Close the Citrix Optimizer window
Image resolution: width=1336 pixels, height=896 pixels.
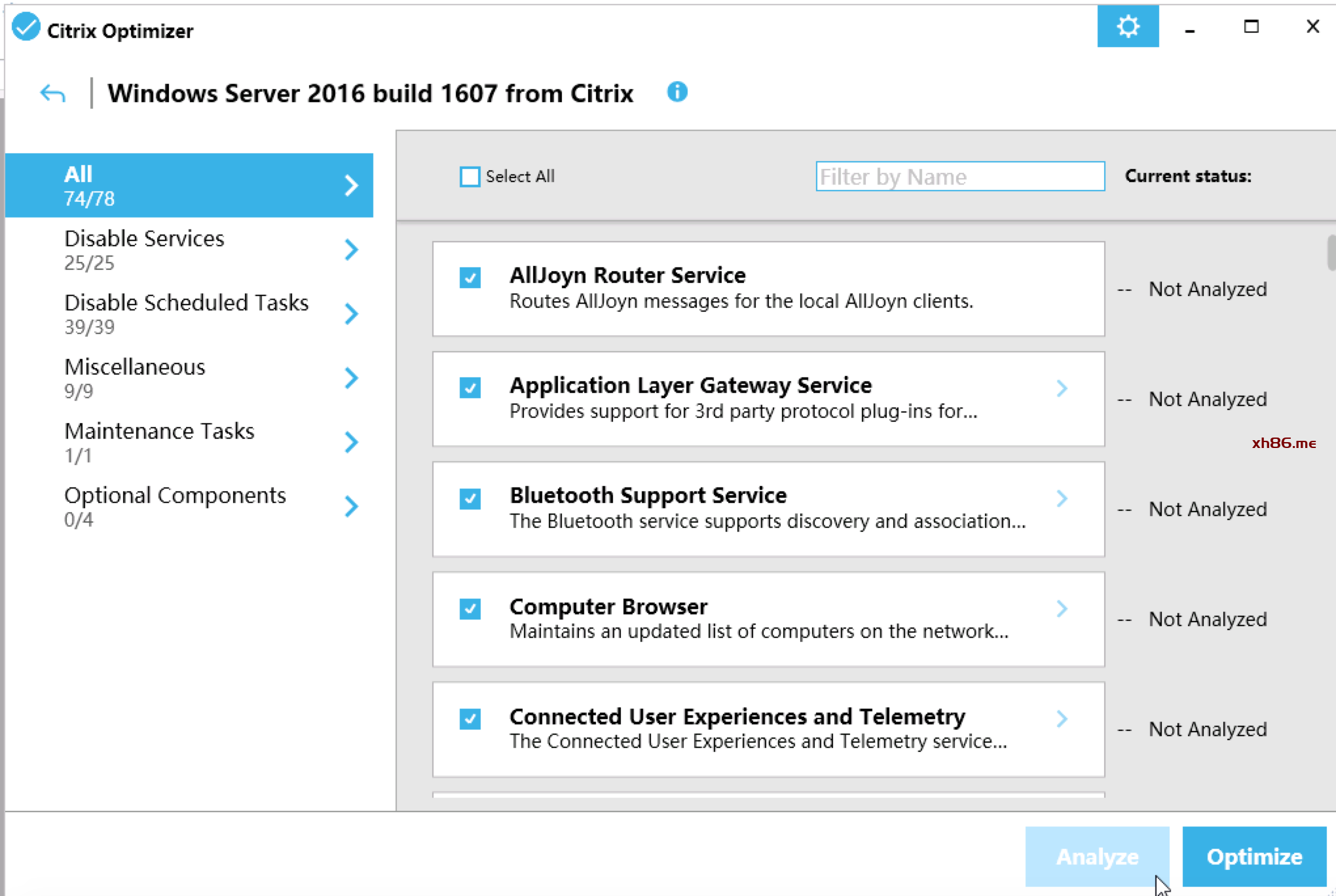1312,27
